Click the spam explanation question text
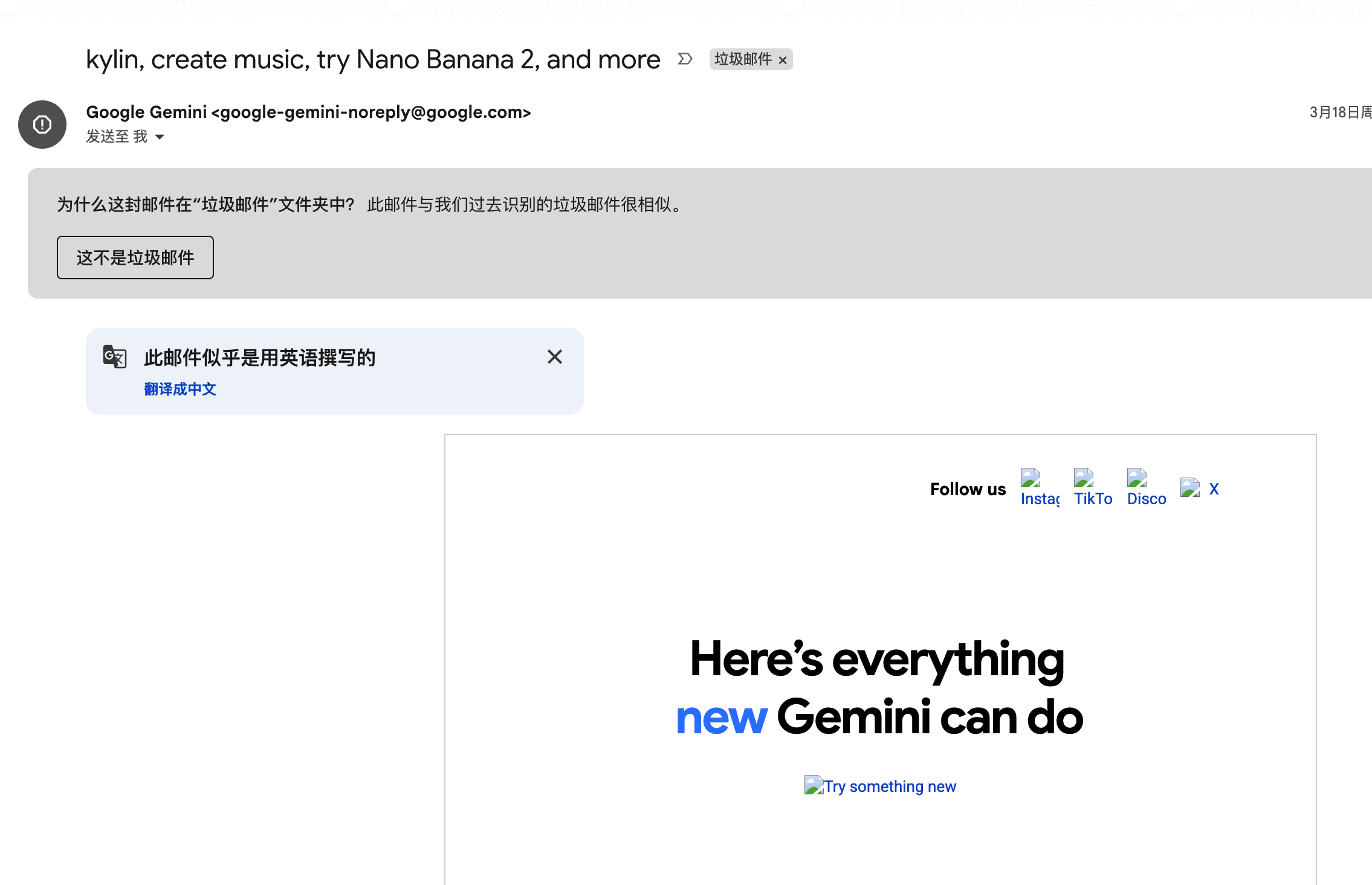Image resolution: width=1372 pixels, height=885 pixels. (205, 205)
